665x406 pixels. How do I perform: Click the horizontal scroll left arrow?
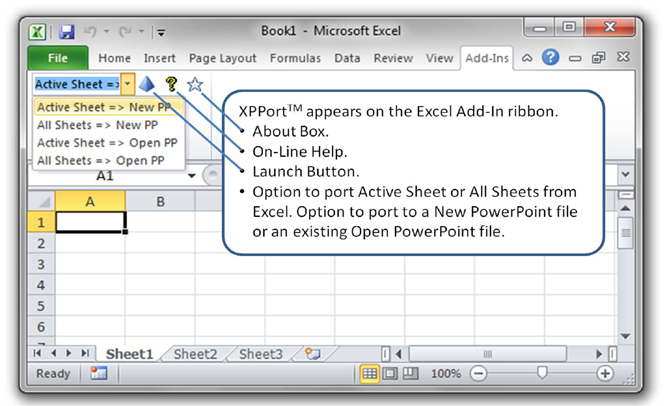pos(398,353)
